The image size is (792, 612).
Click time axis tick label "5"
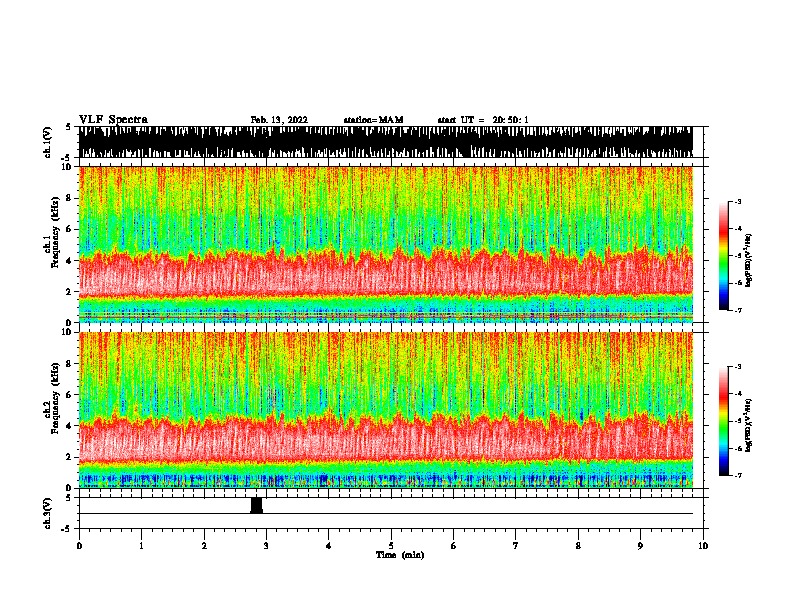pyautogui.click(x=391, y=546)
